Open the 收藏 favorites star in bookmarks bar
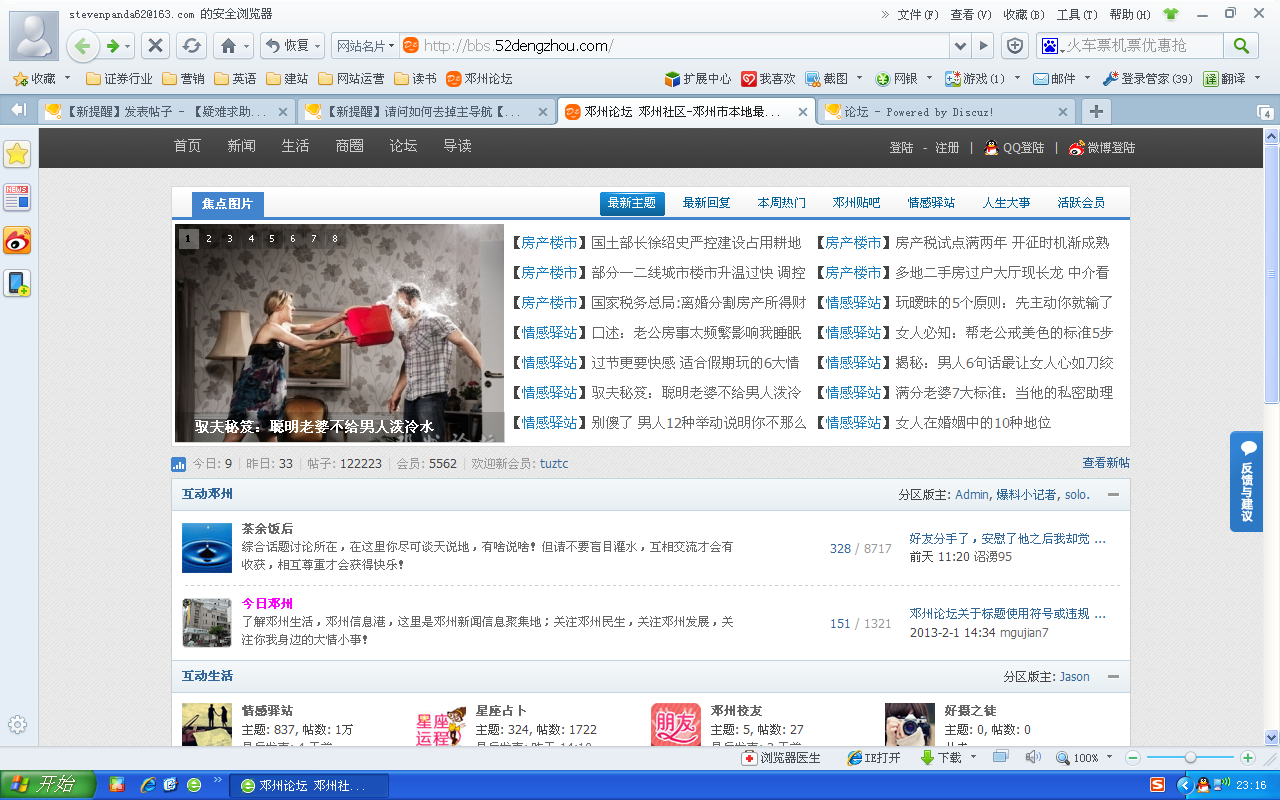This screenshot has height=800, width=1280. (34, 78)
